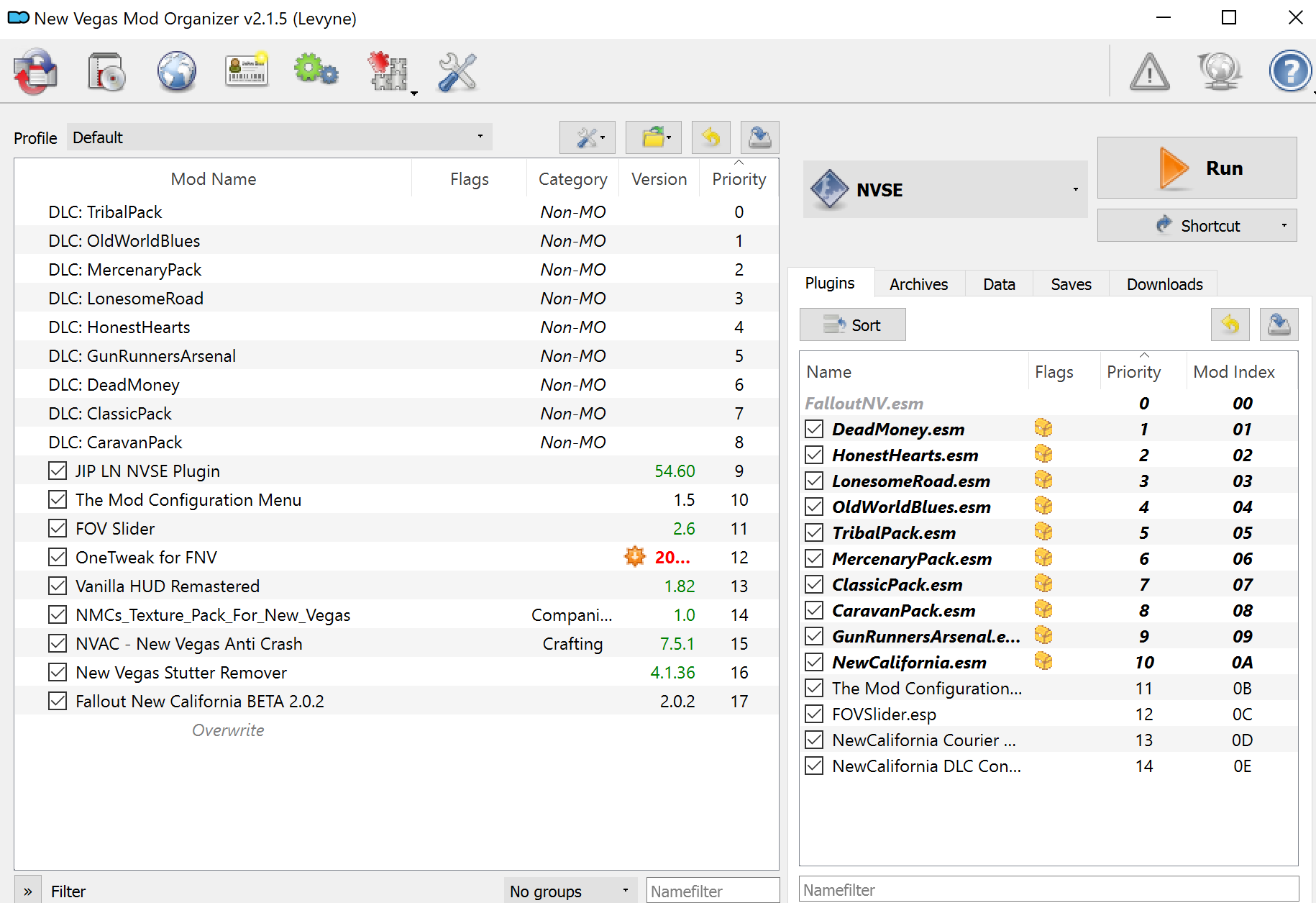Open the Nexus globe browser icon
This screenshot has width=1316, height=903.
176,71
